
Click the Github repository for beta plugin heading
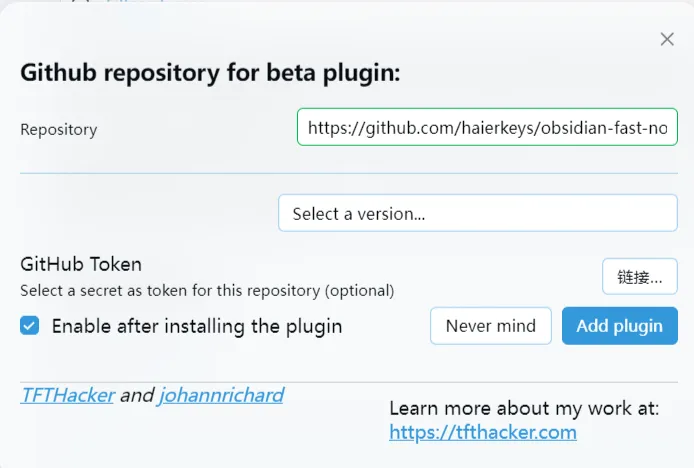point(210,73)
